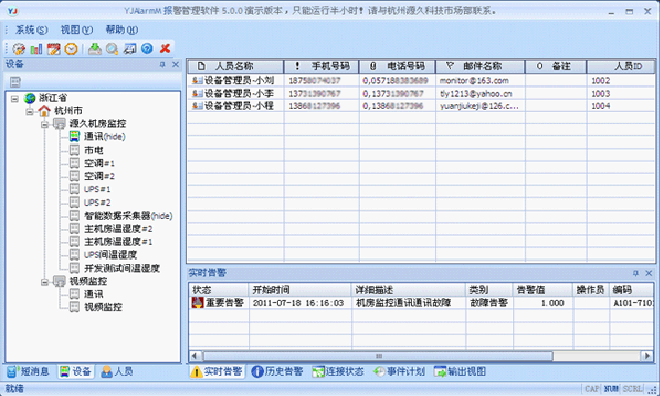
Task: Collapse the 视频监控 tree node
Action: [45, 282]
